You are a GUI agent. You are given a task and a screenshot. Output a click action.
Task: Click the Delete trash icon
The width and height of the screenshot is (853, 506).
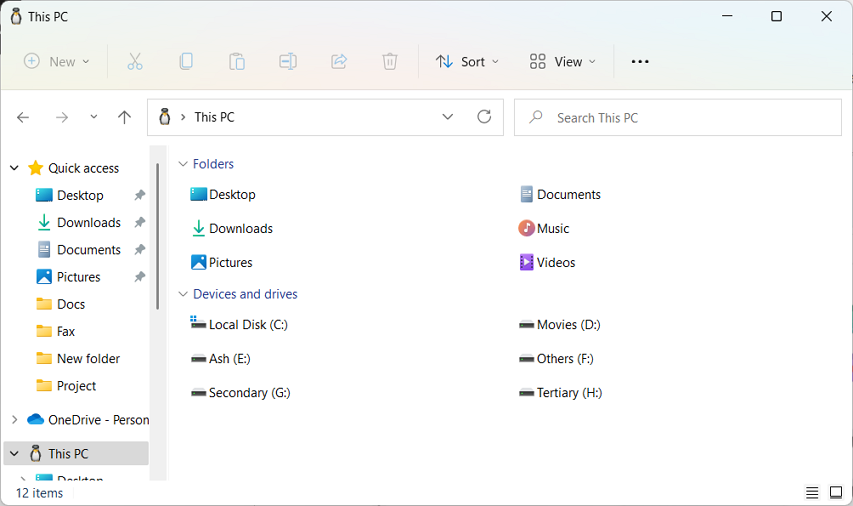point(390,61)
